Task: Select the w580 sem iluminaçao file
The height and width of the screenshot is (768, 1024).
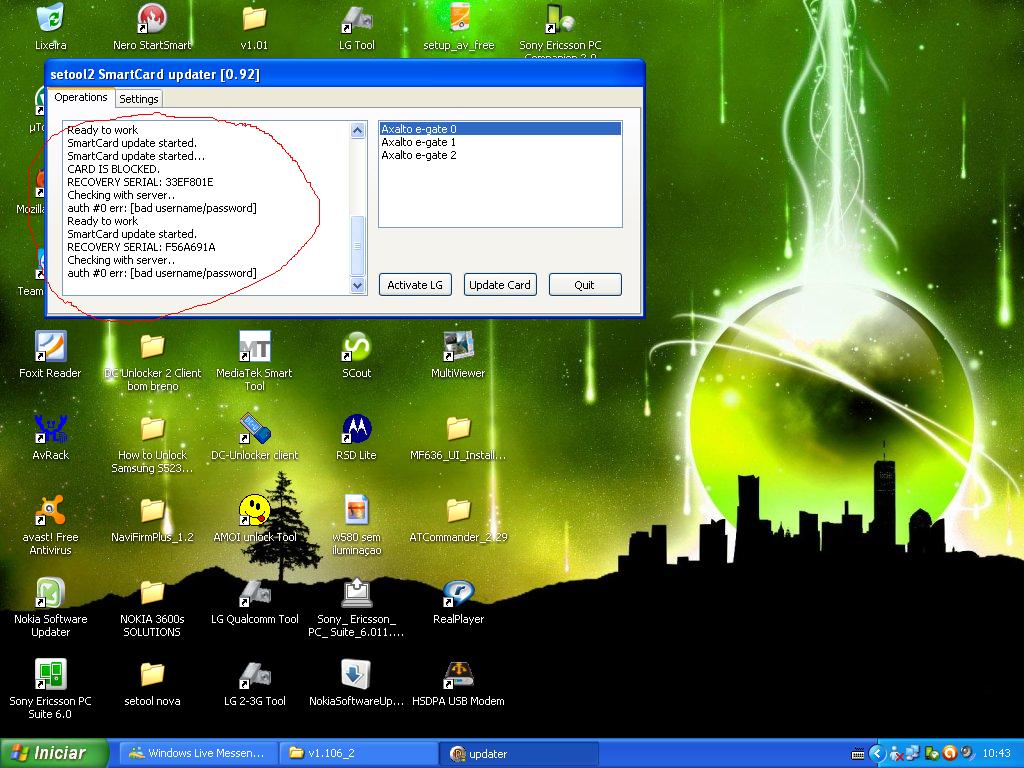Action: [357, 510]
